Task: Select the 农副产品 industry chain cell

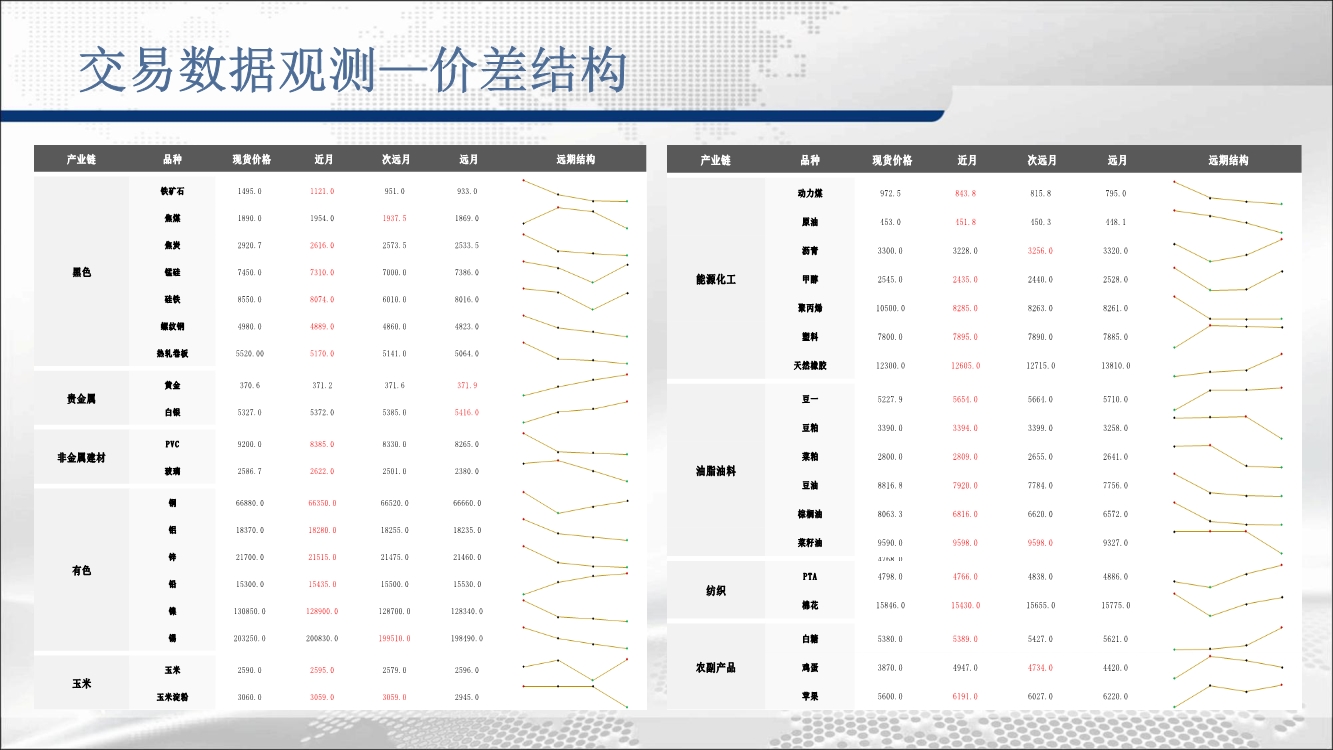Action: click(x=716, y=667)
